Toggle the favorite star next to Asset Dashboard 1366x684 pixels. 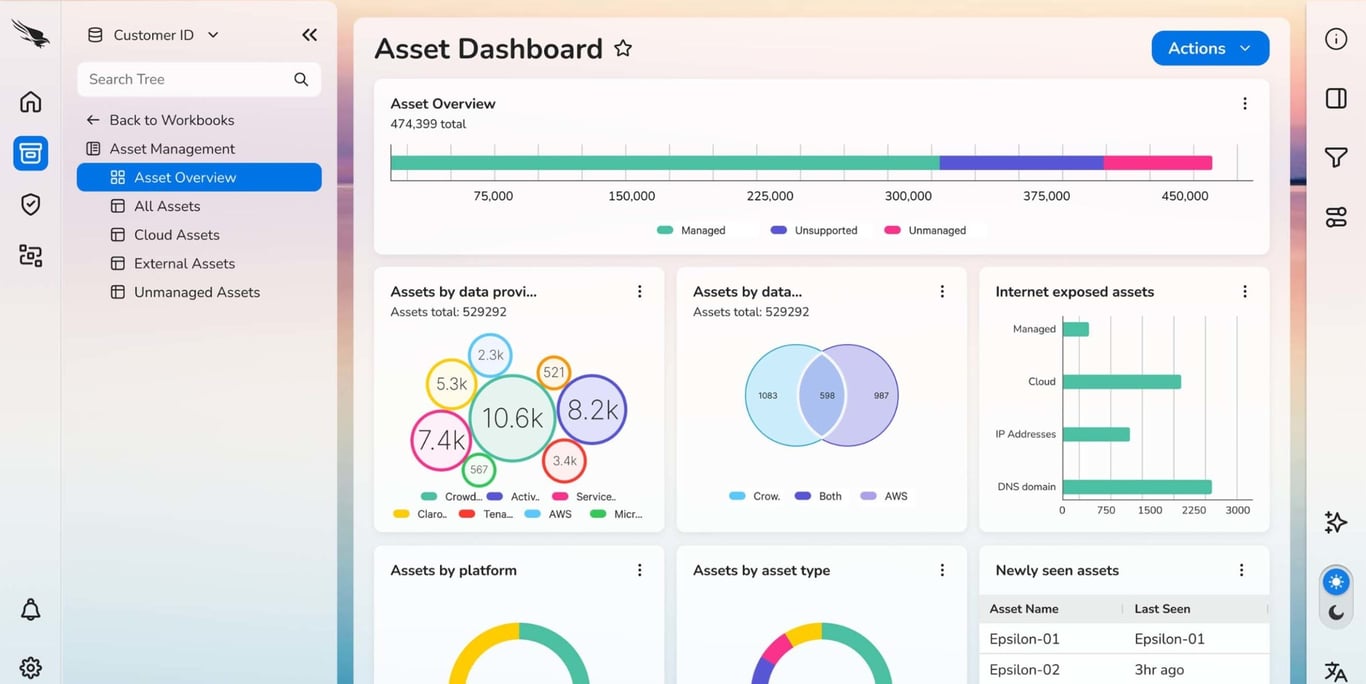tap(622, 47)
